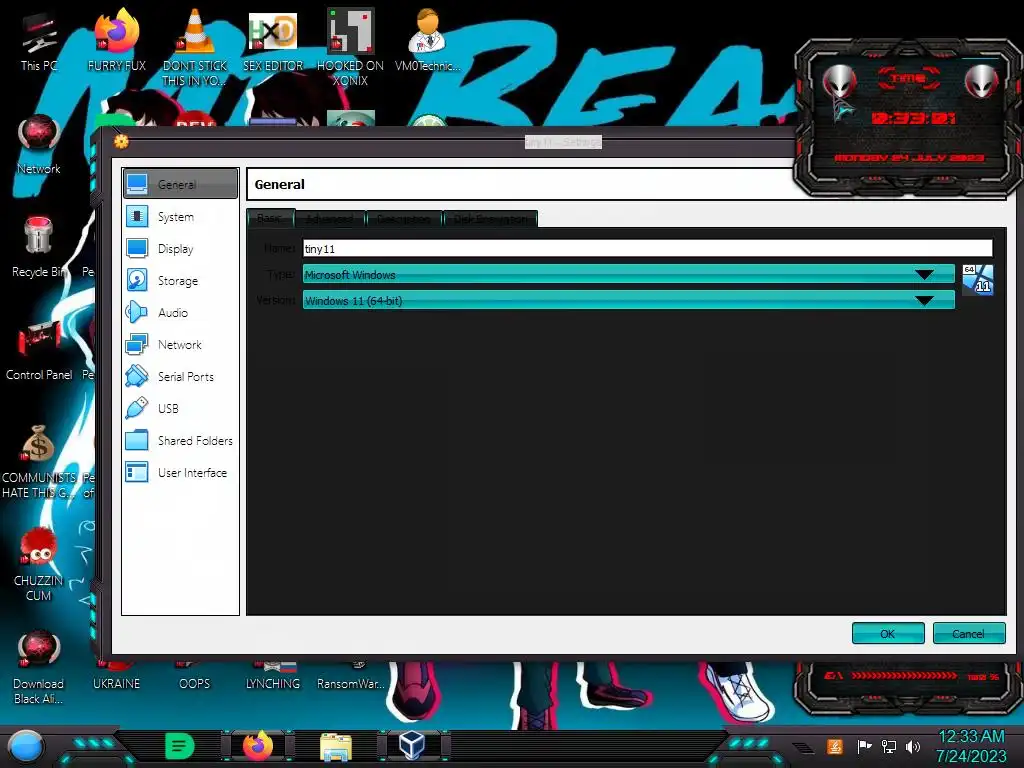Switch to the Basic tab
1024x768 pixels.
271,218
